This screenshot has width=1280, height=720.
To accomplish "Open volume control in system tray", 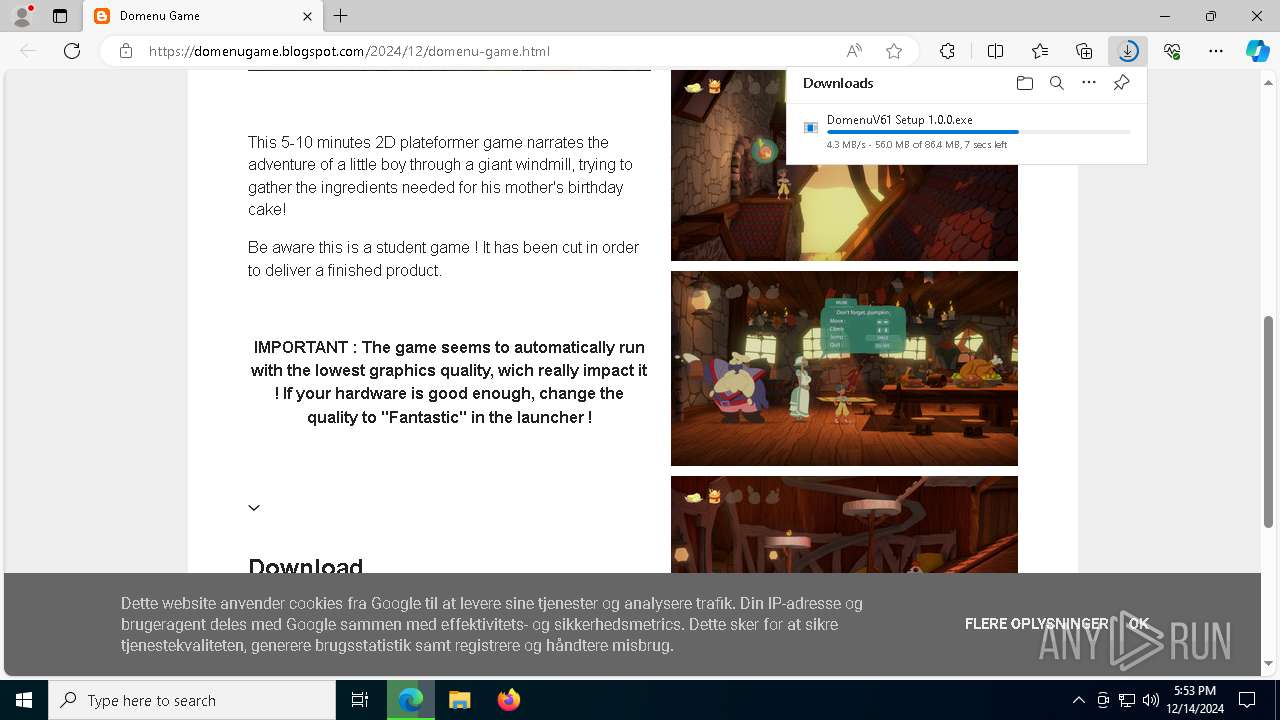I will 1150,700.
